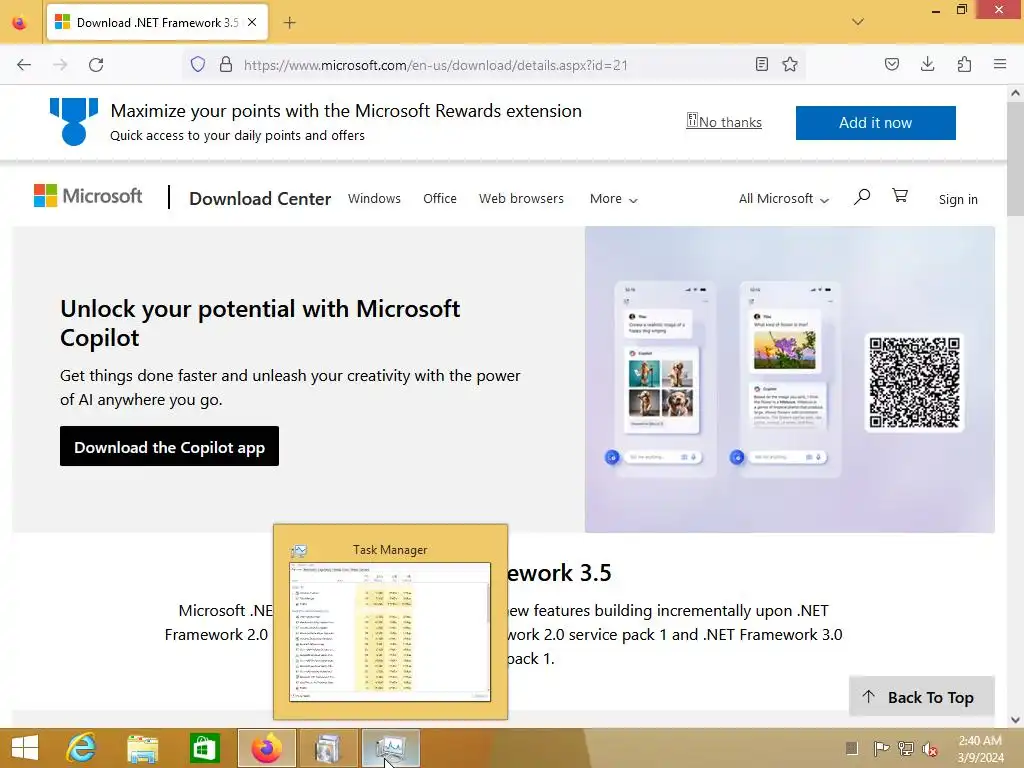
Task: Open the tracking protection shield icon
Action: [x=198, y=64]
